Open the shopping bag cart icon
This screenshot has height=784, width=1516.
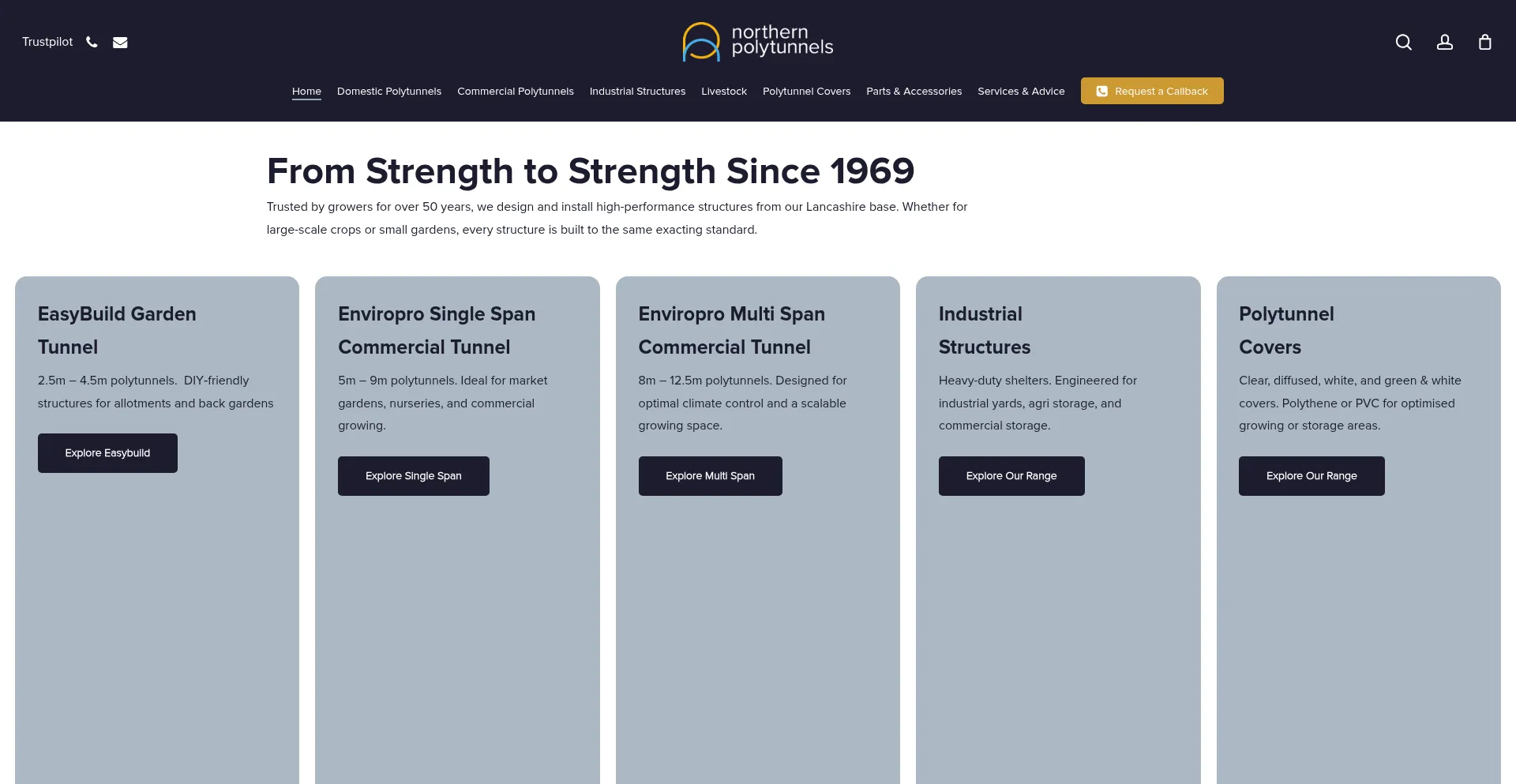[x=1484, y=42]
